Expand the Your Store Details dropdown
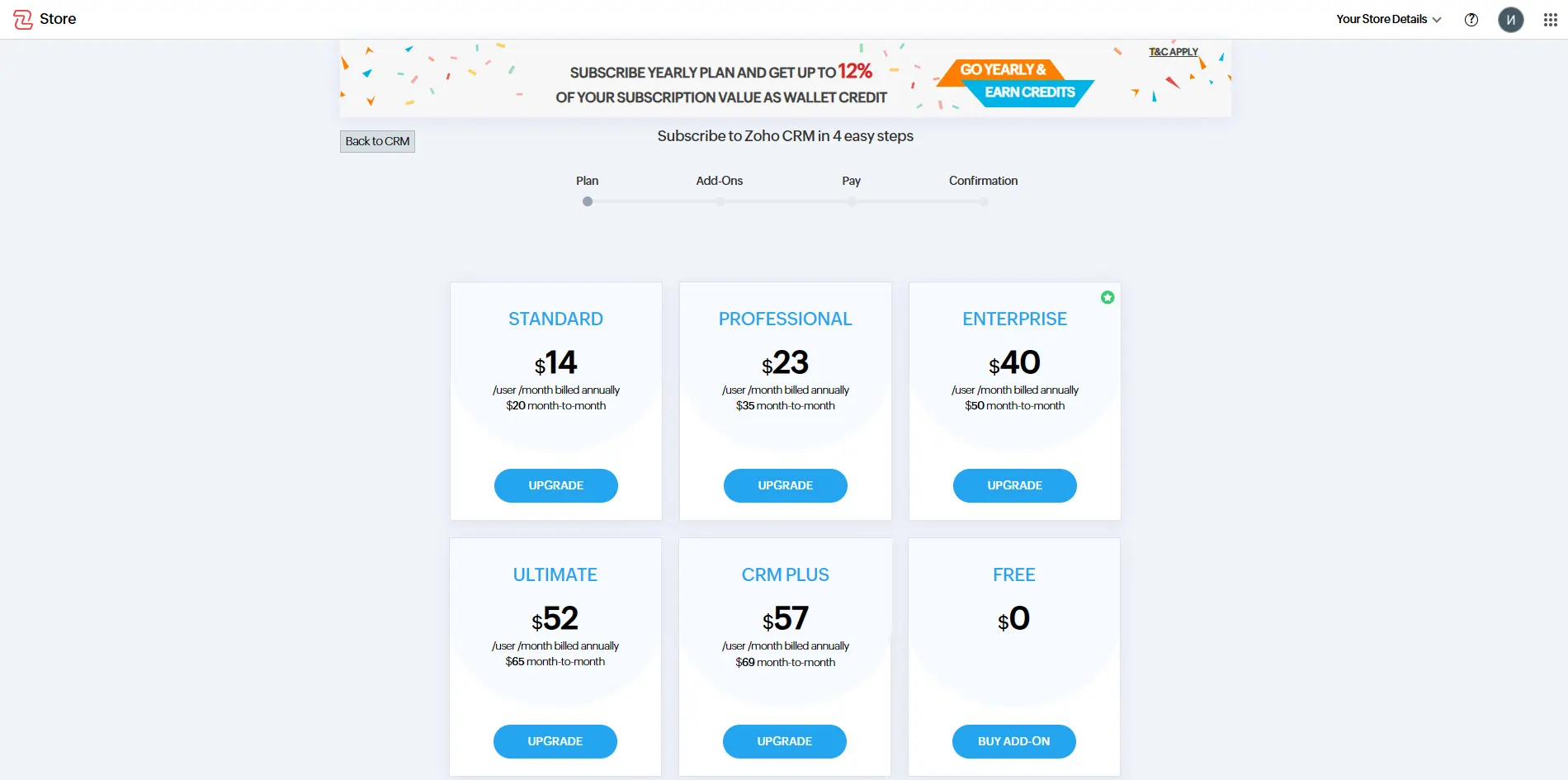1568x780 pixels. coord(1389,19)
